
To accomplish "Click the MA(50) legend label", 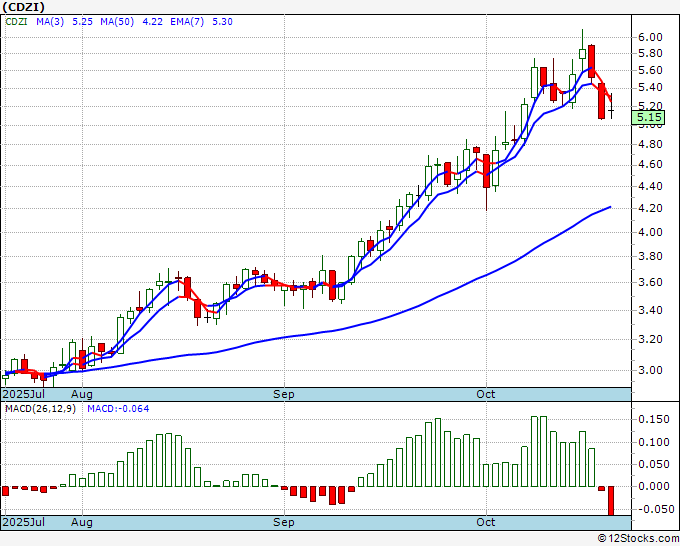I will pyautogui.click(x=117, y=21).
